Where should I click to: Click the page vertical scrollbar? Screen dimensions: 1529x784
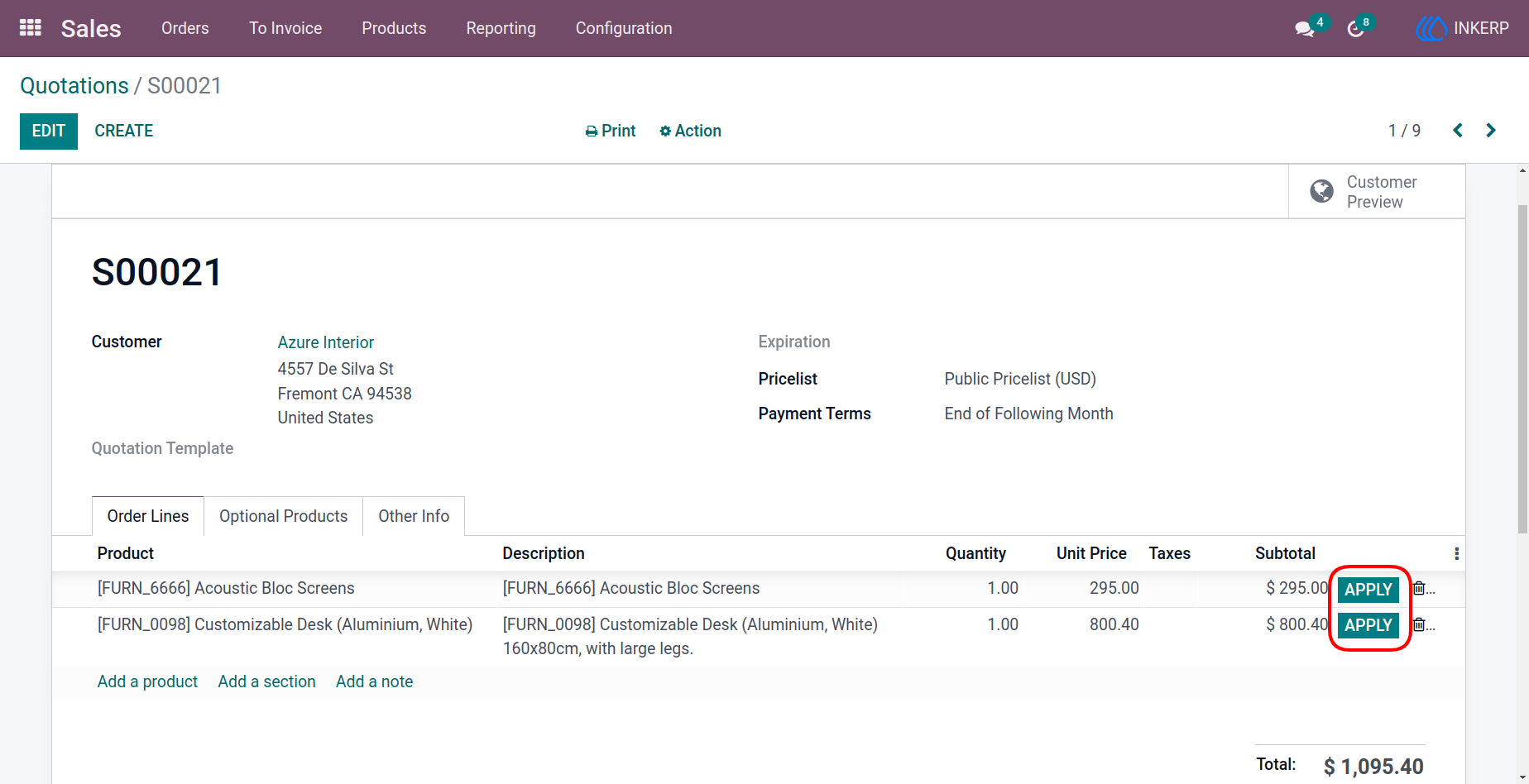[1522, 368]
